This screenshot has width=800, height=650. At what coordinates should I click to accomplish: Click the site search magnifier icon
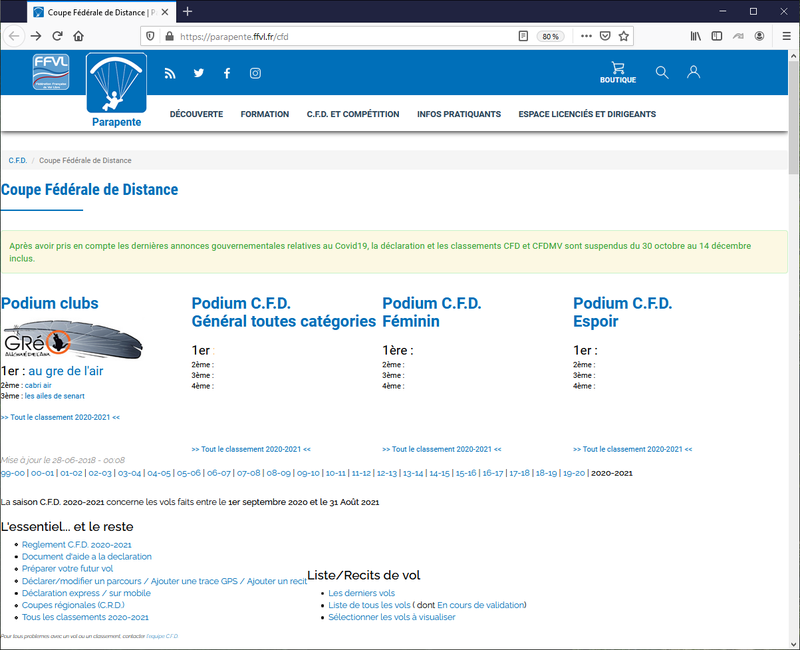662,72
